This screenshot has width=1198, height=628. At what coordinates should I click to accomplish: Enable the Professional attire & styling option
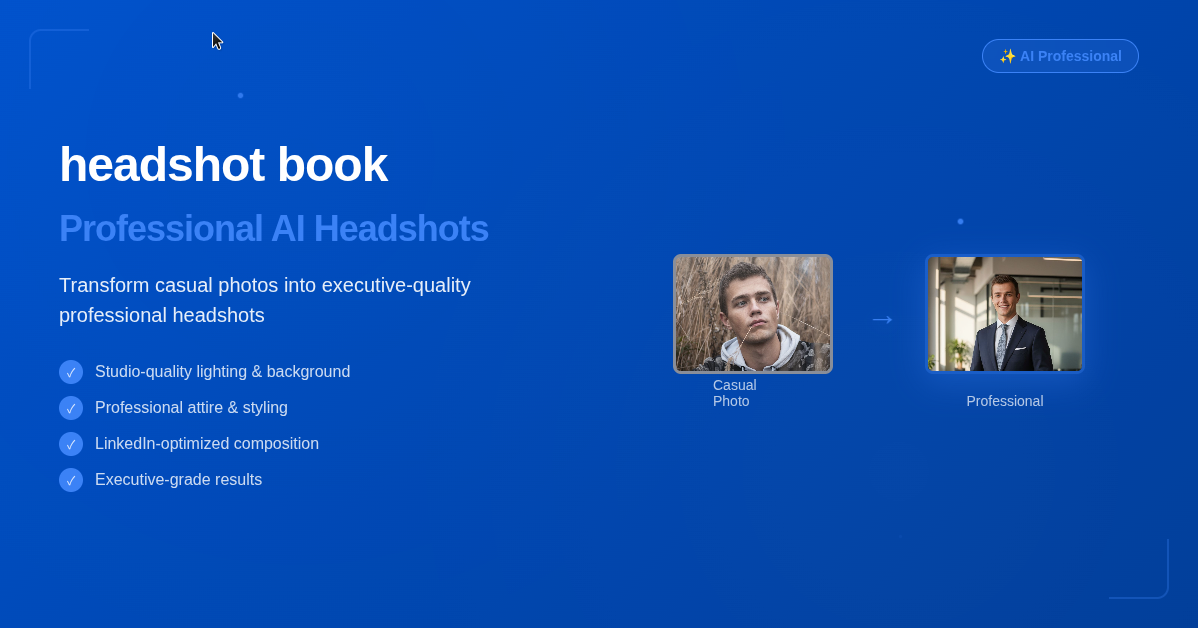tap(191, 408)
